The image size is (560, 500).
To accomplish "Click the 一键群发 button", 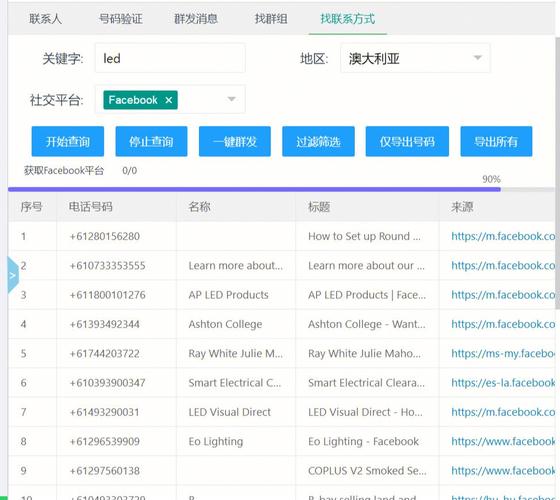I will (235, 141).
